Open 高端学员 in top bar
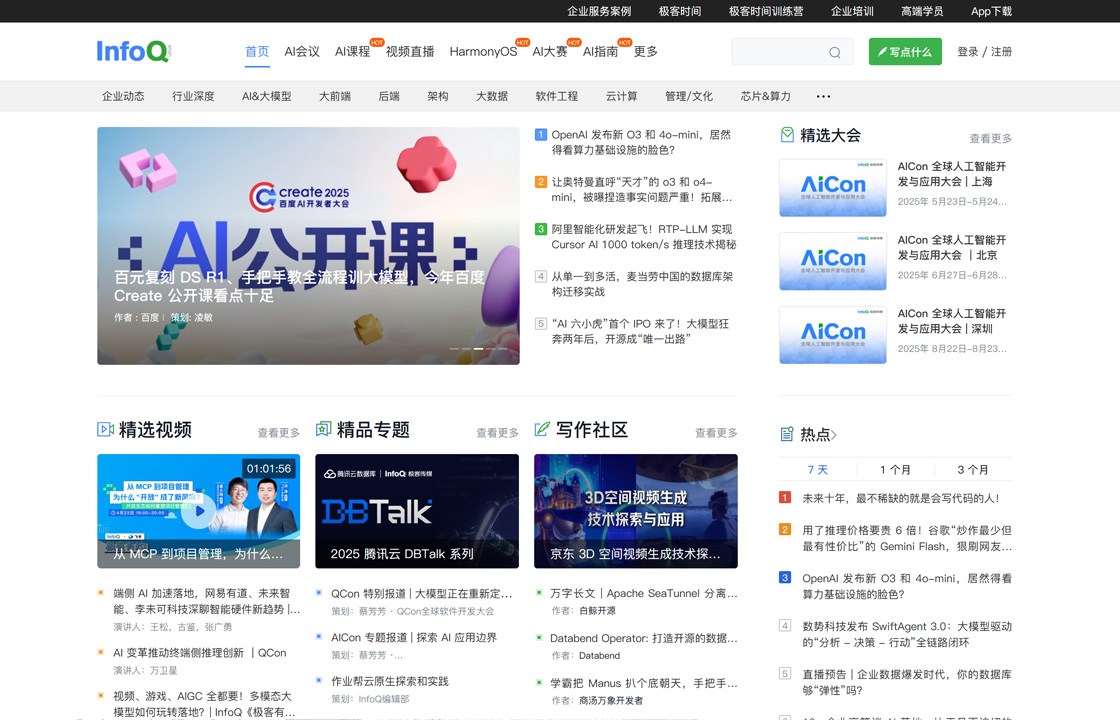1120x720 pixels. [x=922, y=11]
